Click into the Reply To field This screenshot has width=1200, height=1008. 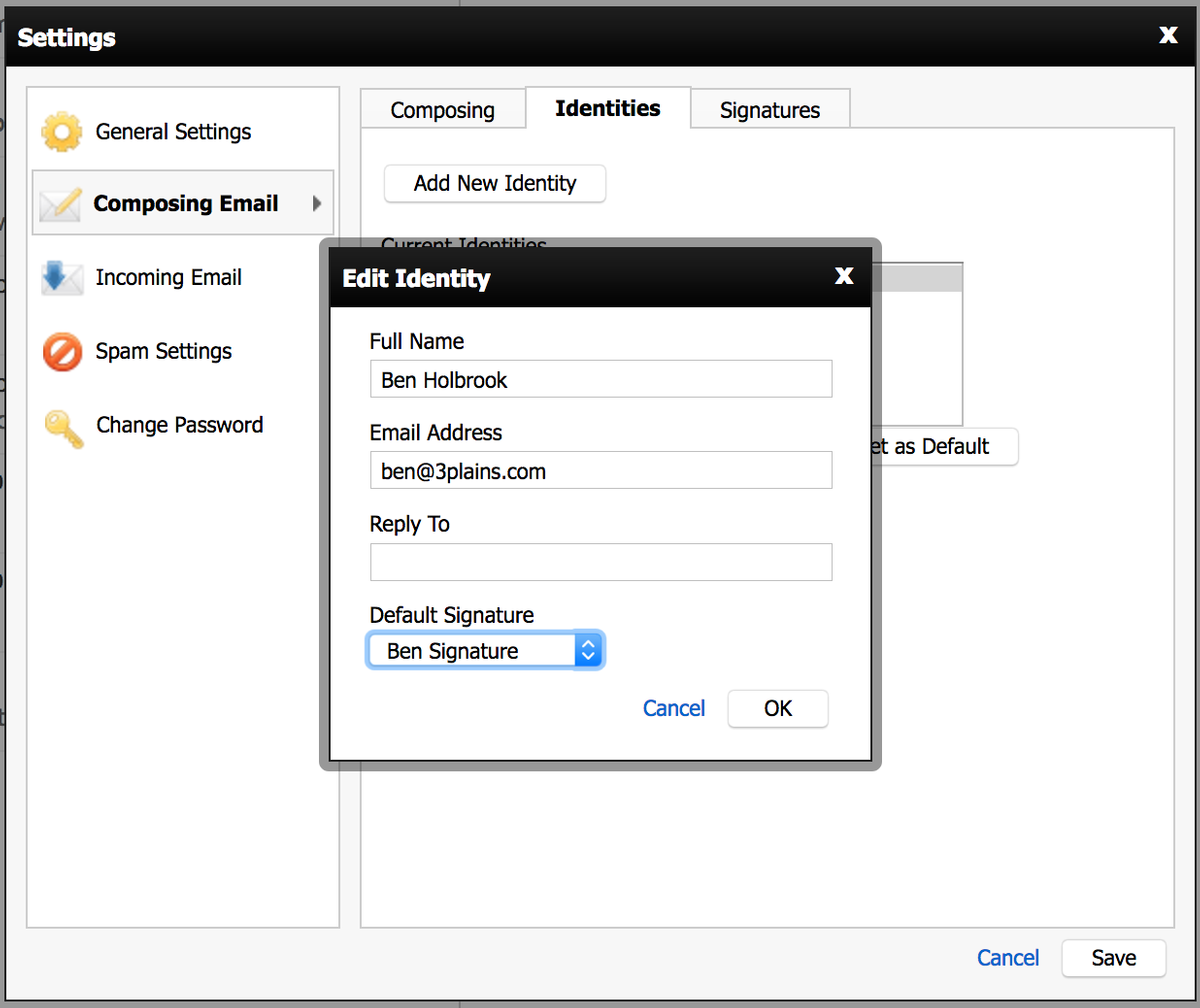pos(601,562)
